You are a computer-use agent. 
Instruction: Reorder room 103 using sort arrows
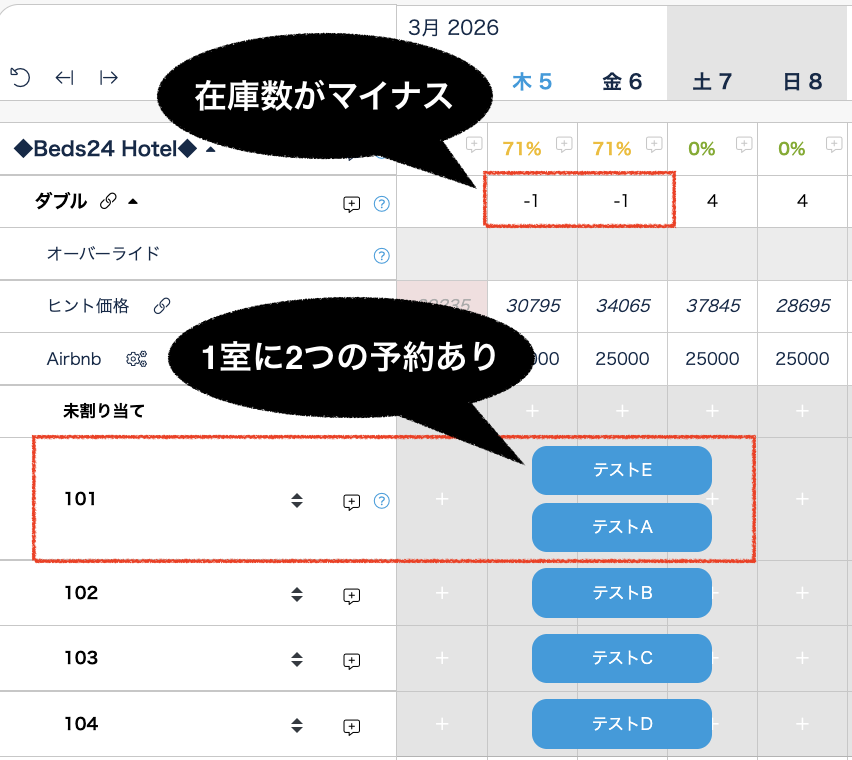297,660
